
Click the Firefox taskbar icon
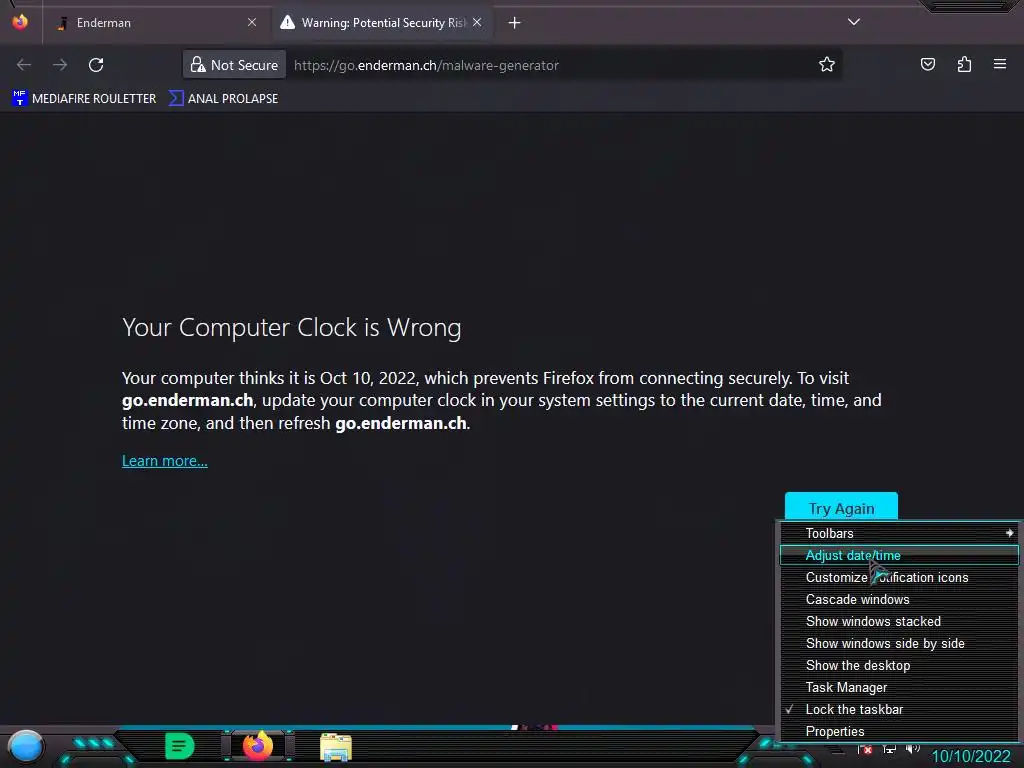258,745
